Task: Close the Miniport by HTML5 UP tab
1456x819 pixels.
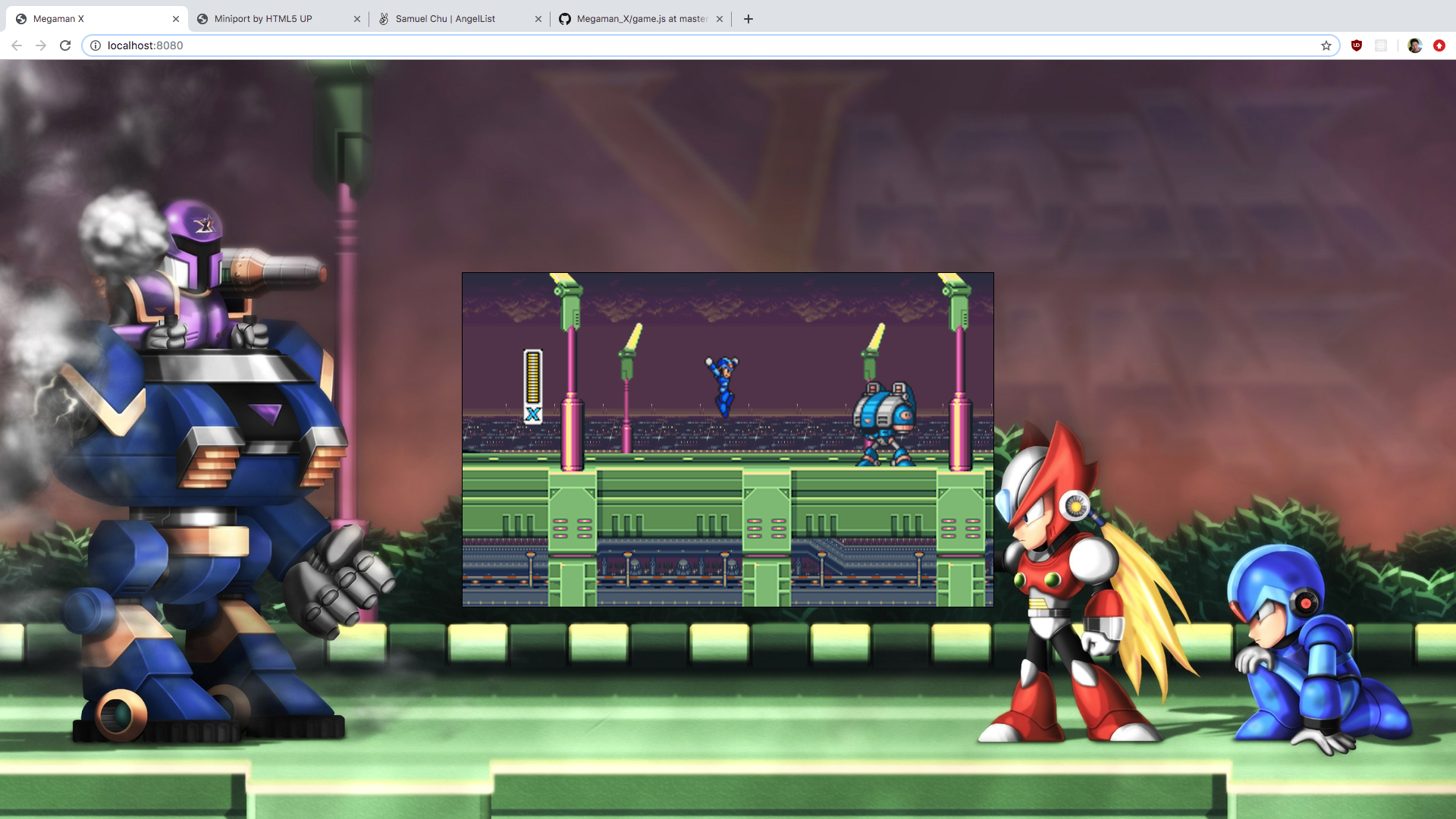Action: pos(357,19)
